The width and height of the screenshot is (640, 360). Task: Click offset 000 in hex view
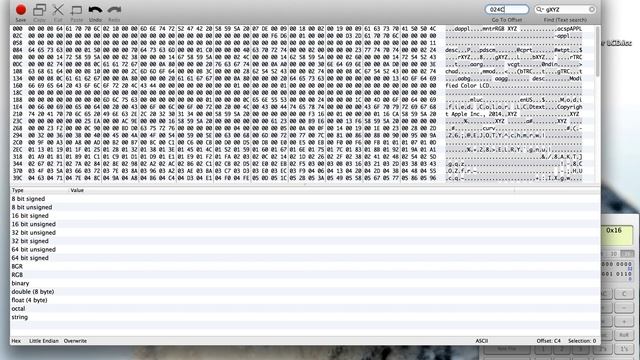tap(17, 29)
